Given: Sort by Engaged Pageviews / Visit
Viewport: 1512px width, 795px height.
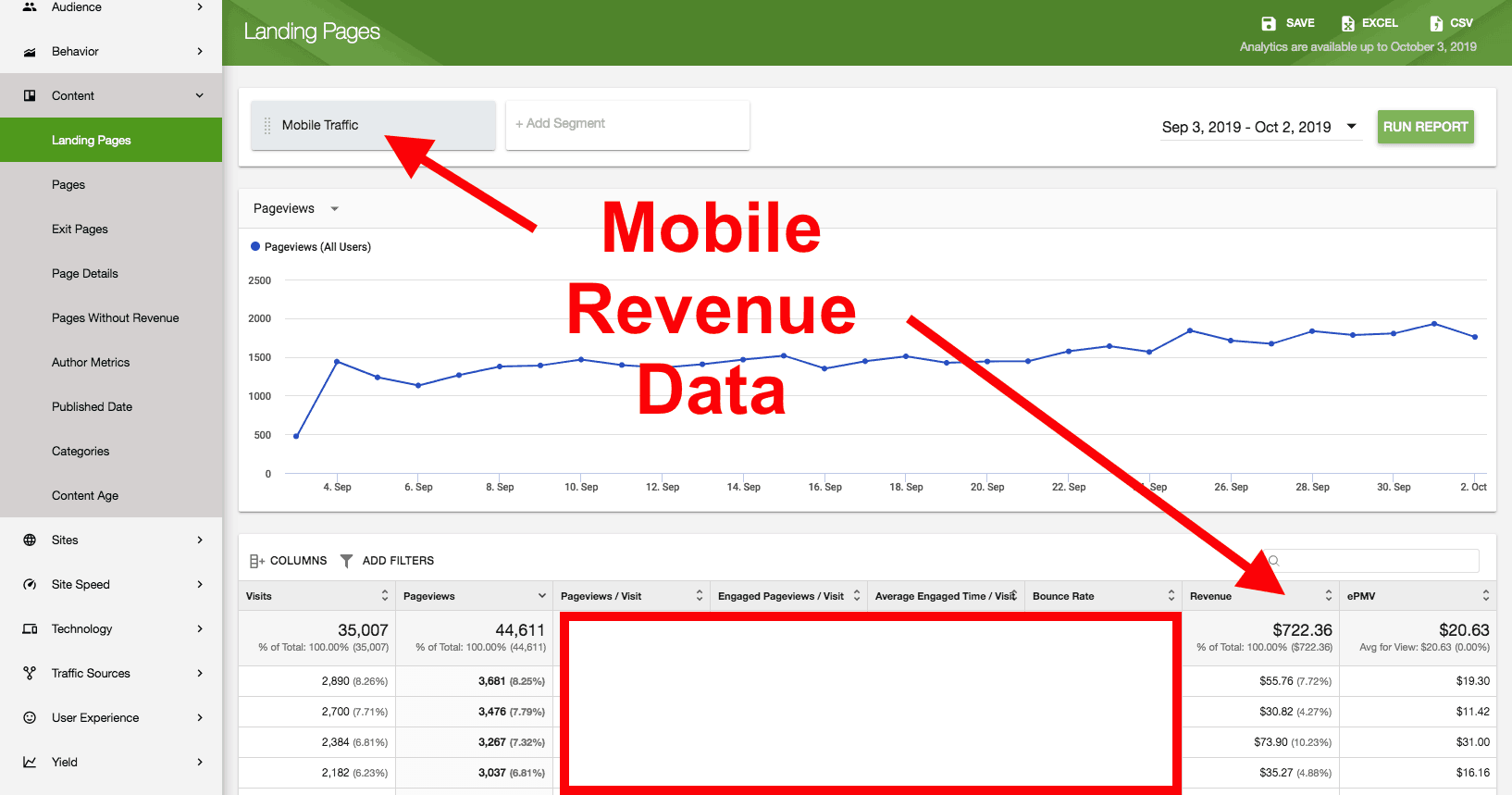Looking at the screenshot, I should pos(857,596).
